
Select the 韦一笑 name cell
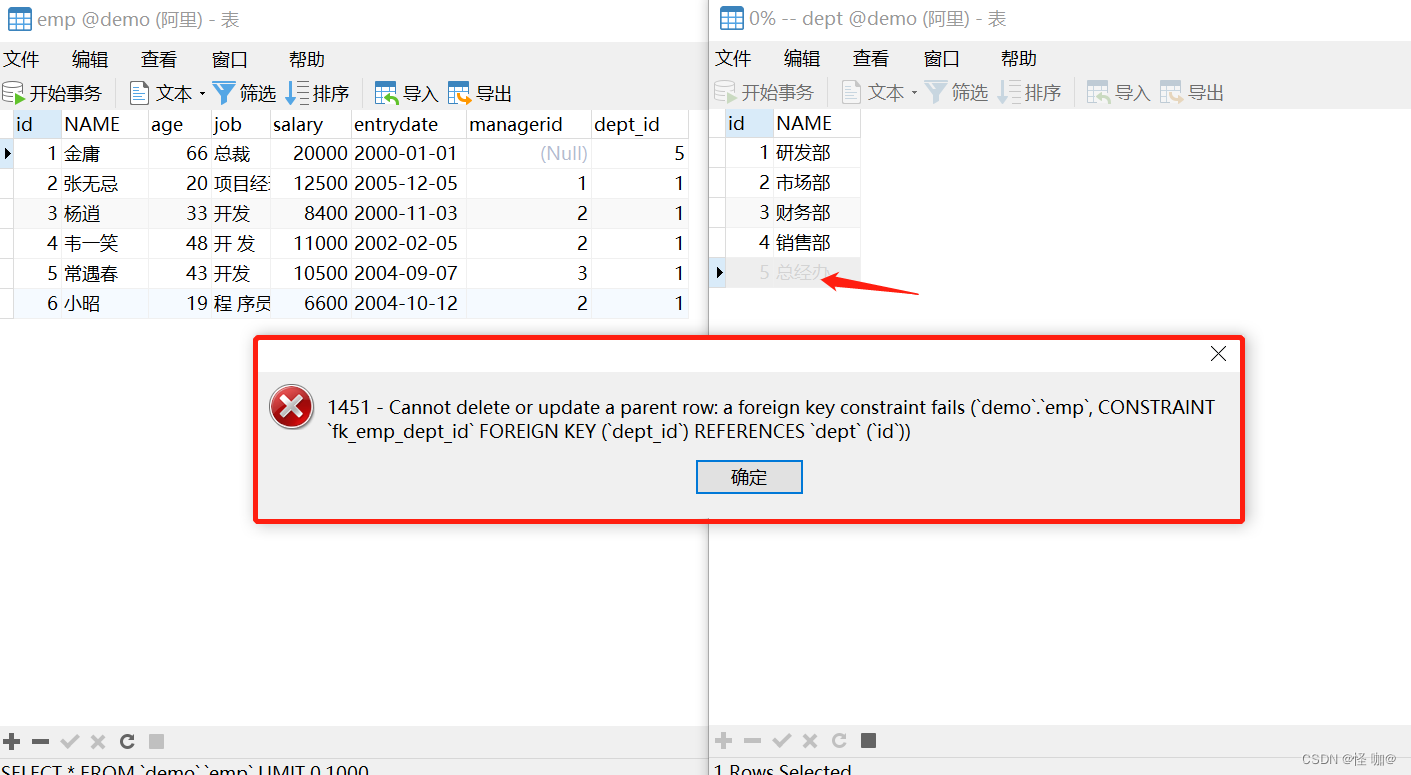(x=105, y=244)
